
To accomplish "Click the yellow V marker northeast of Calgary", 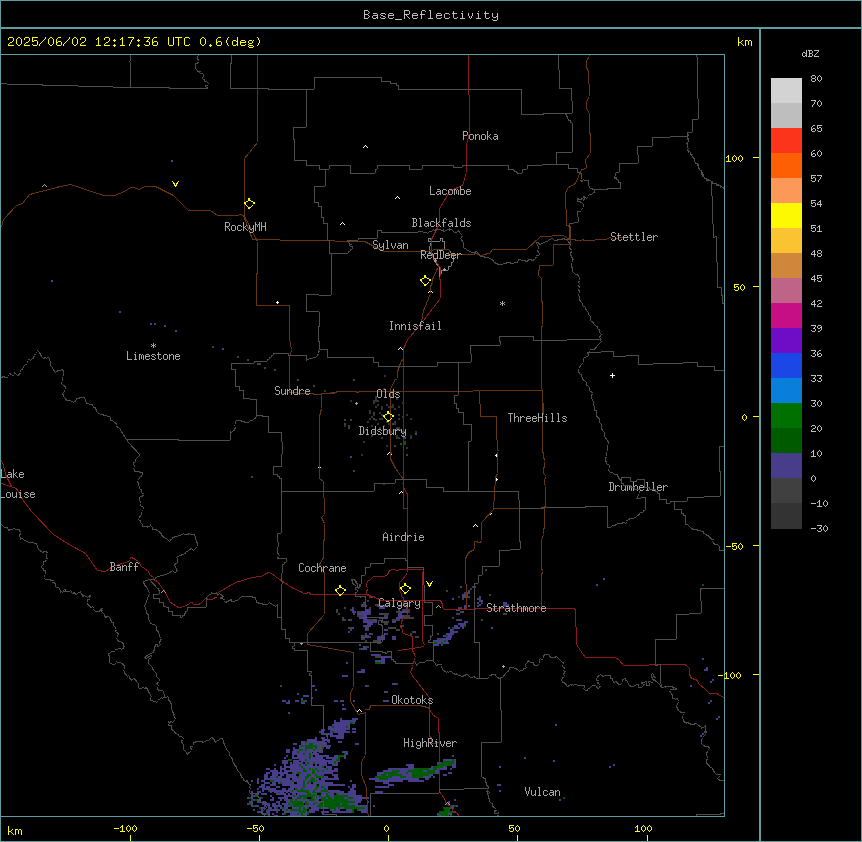I will [429, 584].
